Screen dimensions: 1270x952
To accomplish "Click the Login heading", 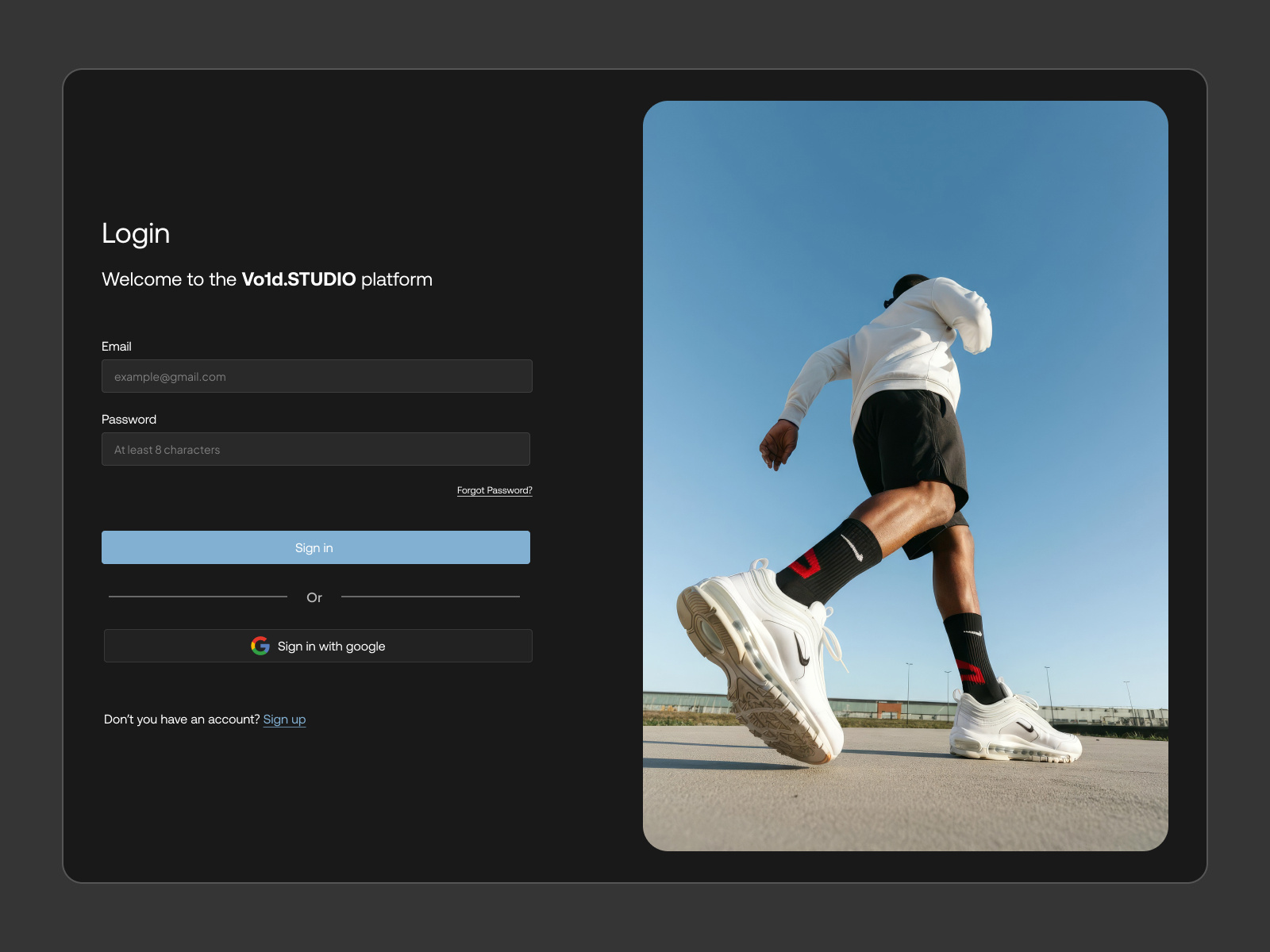I will pyautogui.click(x=135, y=233).
